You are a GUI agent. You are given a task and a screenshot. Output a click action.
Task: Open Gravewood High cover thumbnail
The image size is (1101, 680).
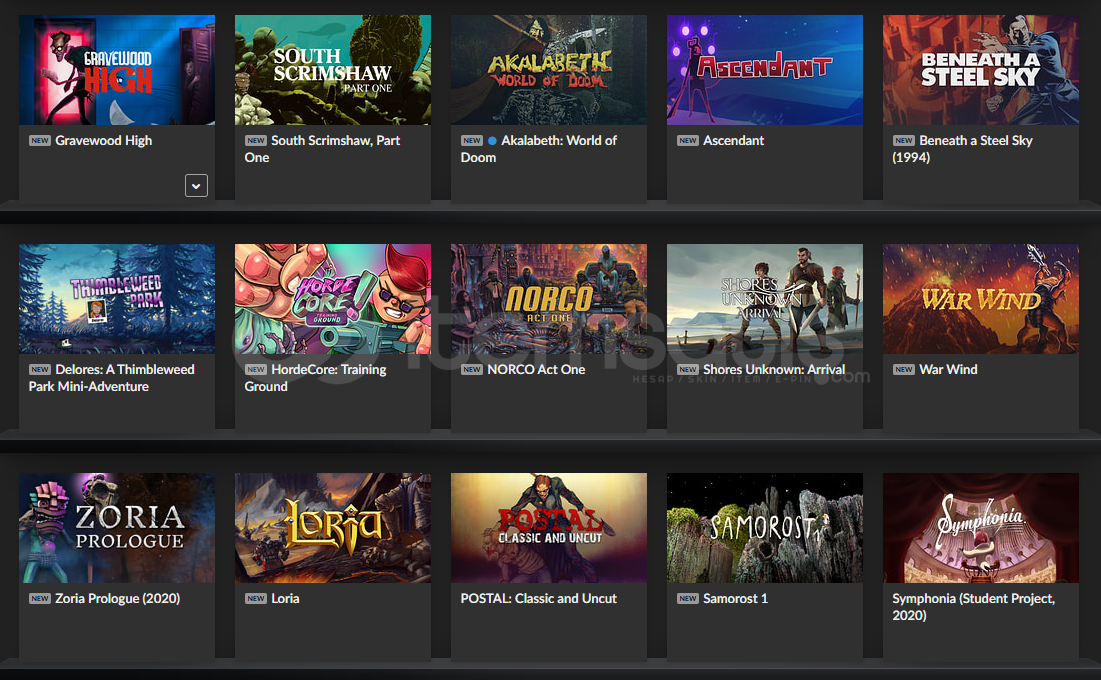117,70
